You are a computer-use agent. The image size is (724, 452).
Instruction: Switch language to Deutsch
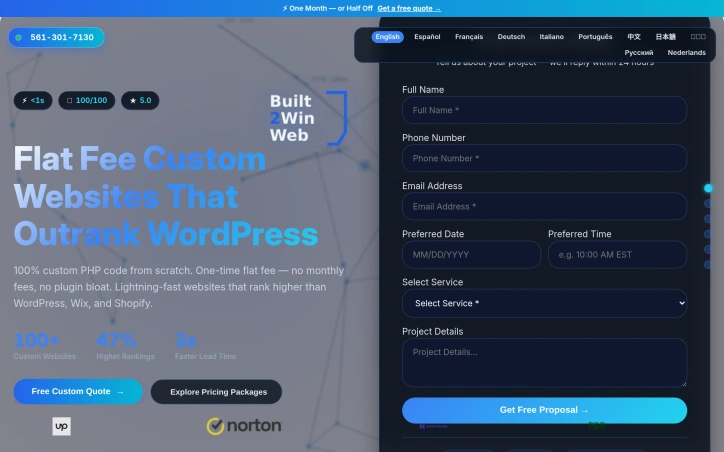click(511, 37)
